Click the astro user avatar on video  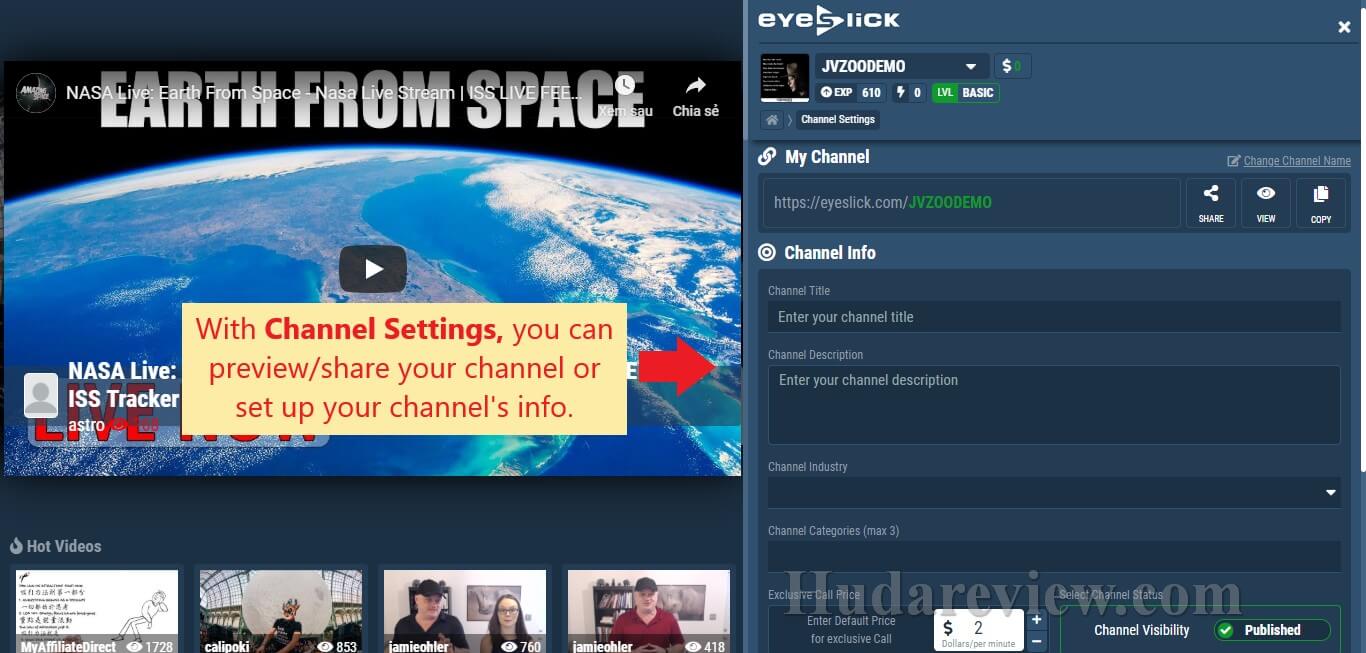pos(41,396)
